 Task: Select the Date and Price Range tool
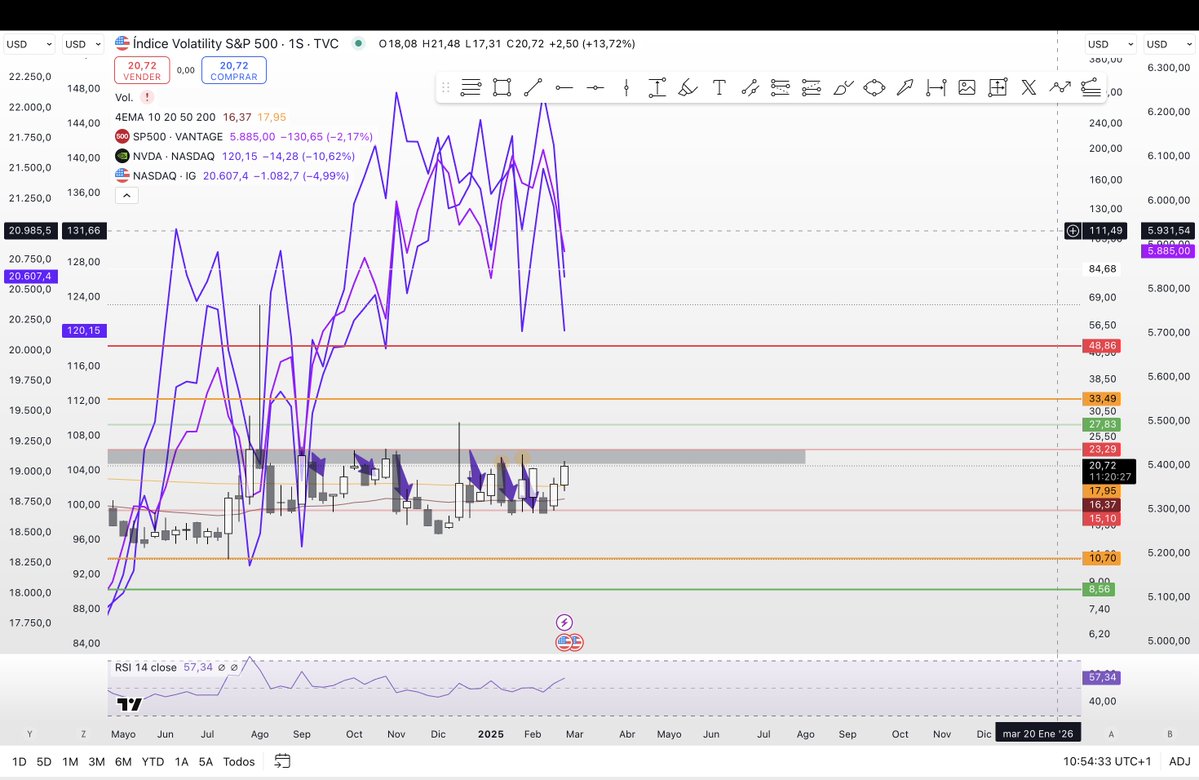pyautogui.click(x=997, y=88)
